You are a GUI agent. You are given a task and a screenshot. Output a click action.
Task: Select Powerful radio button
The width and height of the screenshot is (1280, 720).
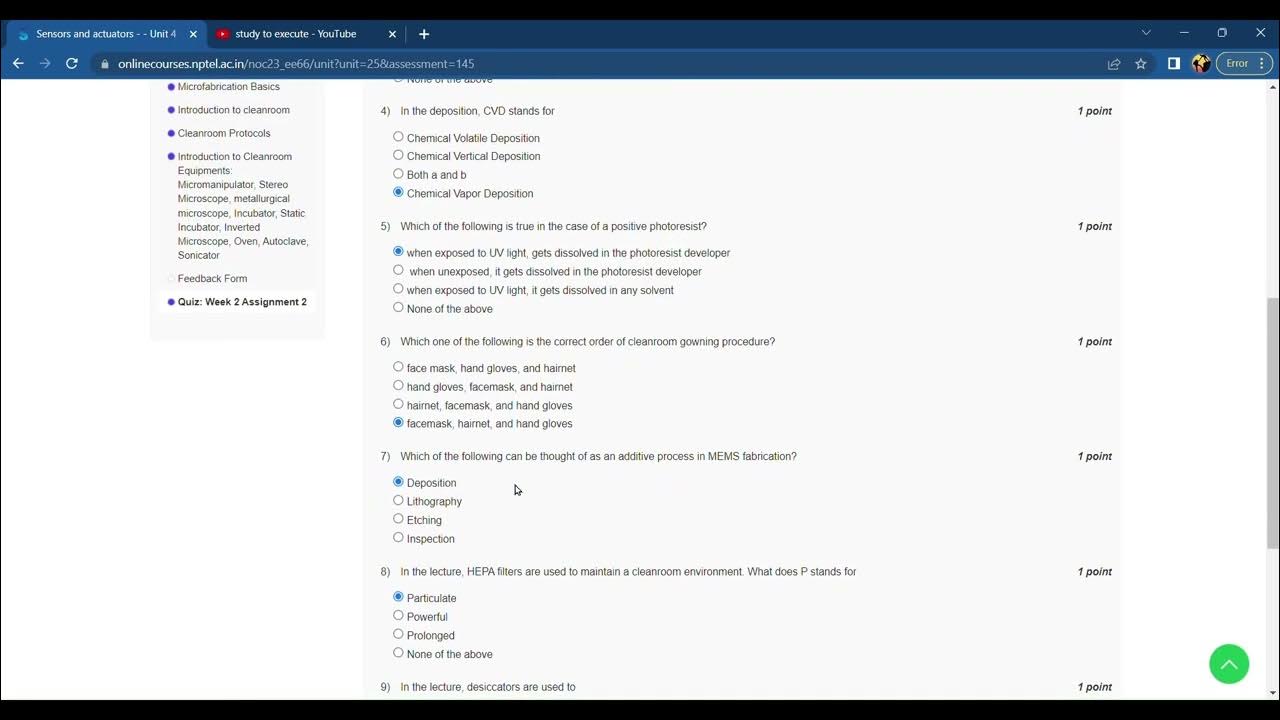click(398, 616)
